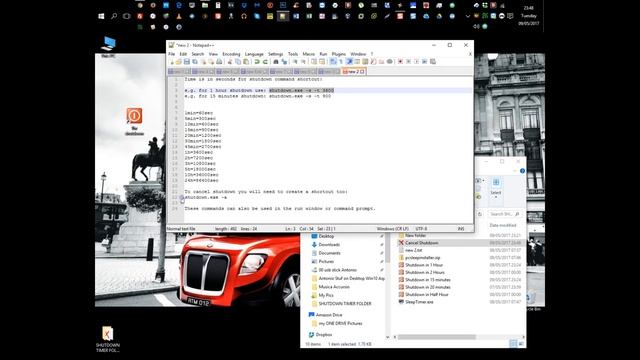Open the Plugins menu in Notepad++
This screenshot has width=640, height=360.
pyautogui.click(x=339, y=54)
